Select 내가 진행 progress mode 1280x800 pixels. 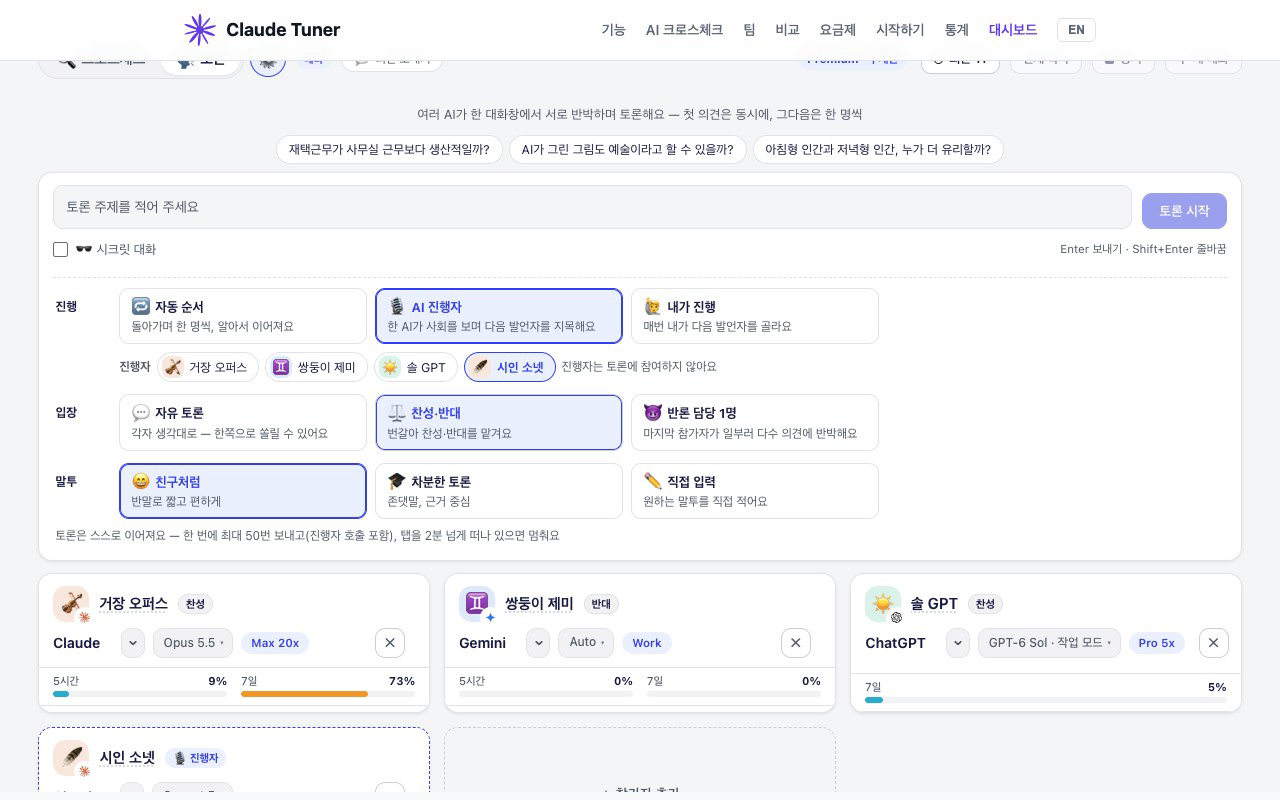pos(755,316)
